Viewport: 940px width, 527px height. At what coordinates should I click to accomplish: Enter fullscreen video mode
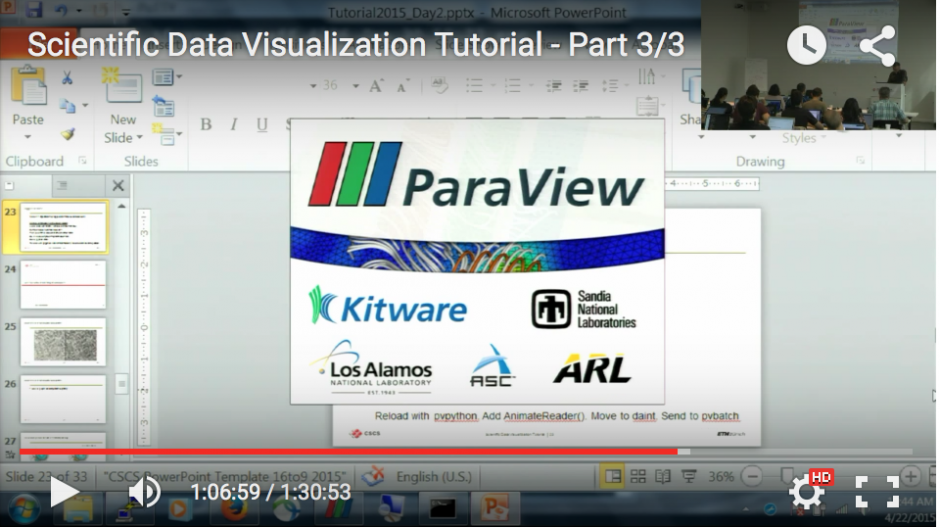pos(877,492)
